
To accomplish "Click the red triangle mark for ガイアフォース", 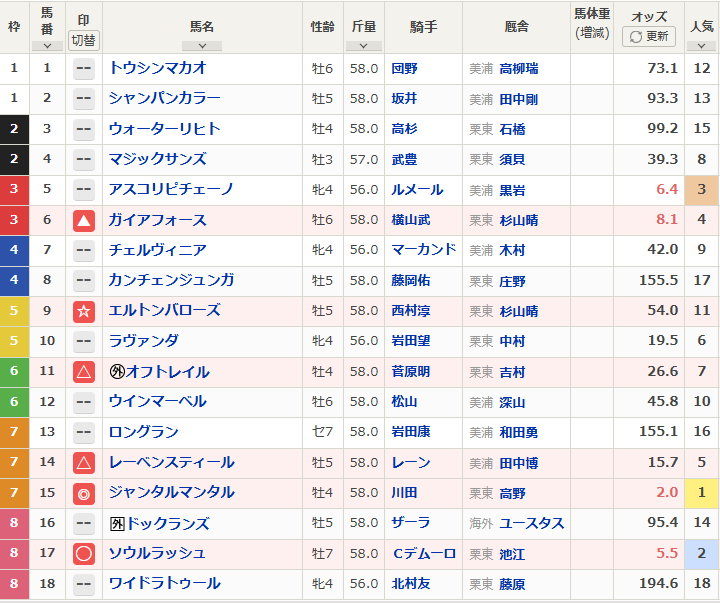I will [84, 220].
